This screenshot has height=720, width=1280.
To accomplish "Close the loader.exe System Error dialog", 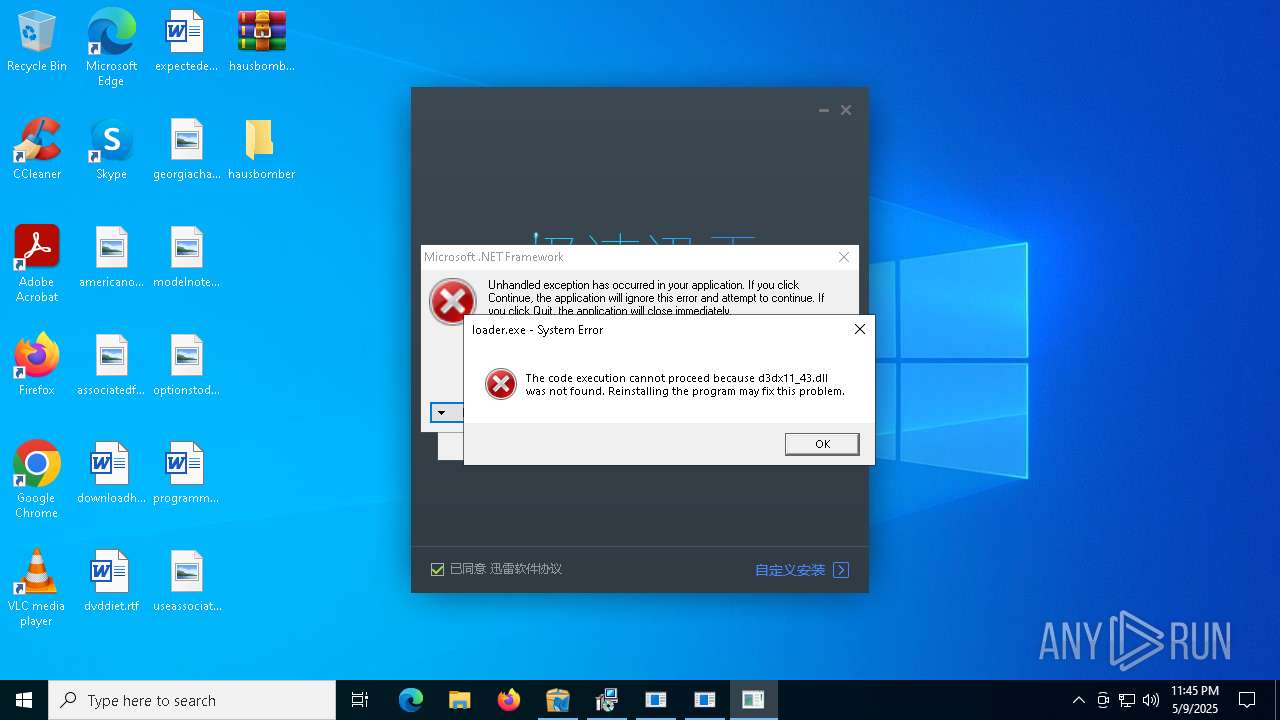I will pyautogui.click(x=859, y=329).
